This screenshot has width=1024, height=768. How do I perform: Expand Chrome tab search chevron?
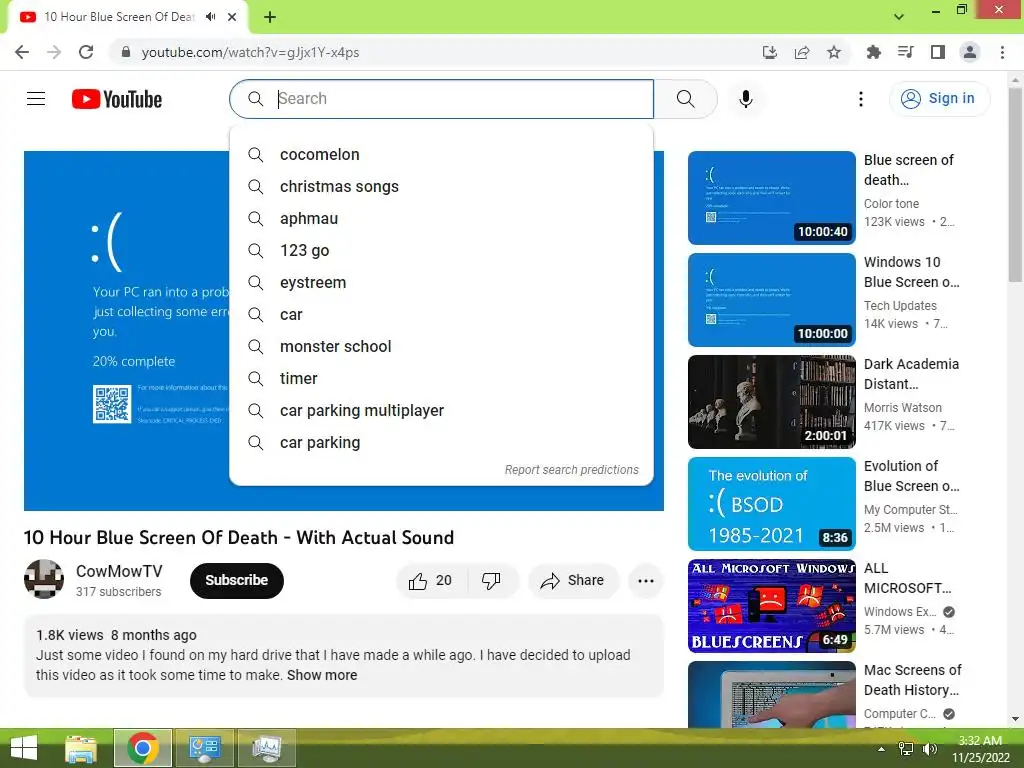coord(899,17)
